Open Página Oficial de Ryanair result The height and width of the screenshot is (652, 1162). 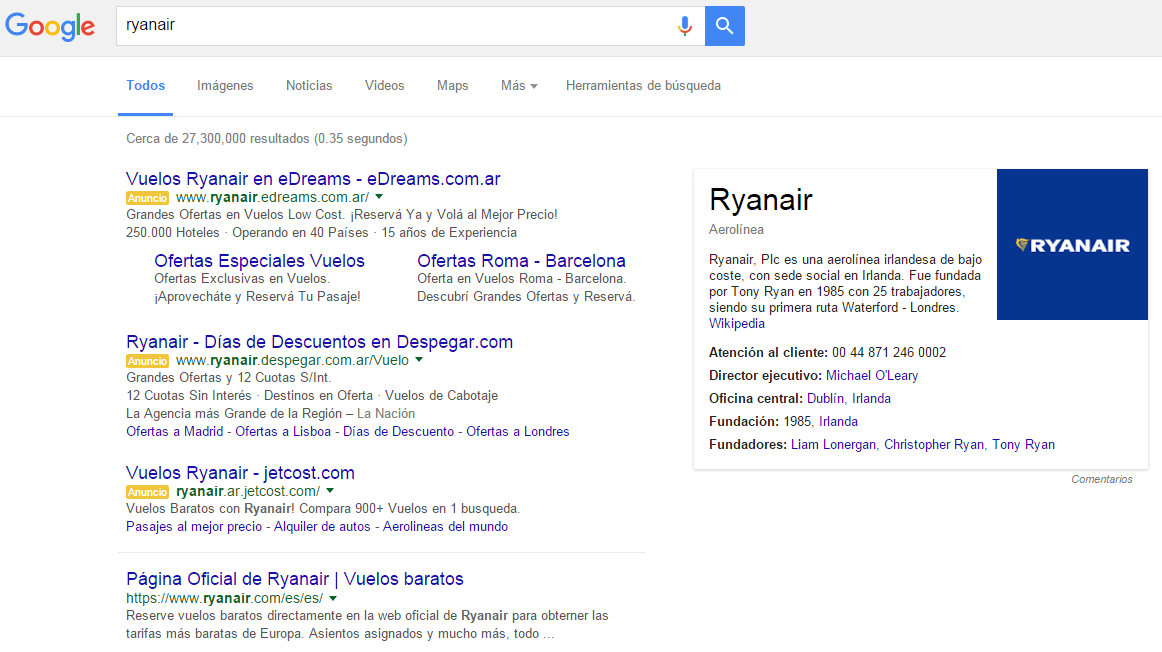(x=294, y=579)
